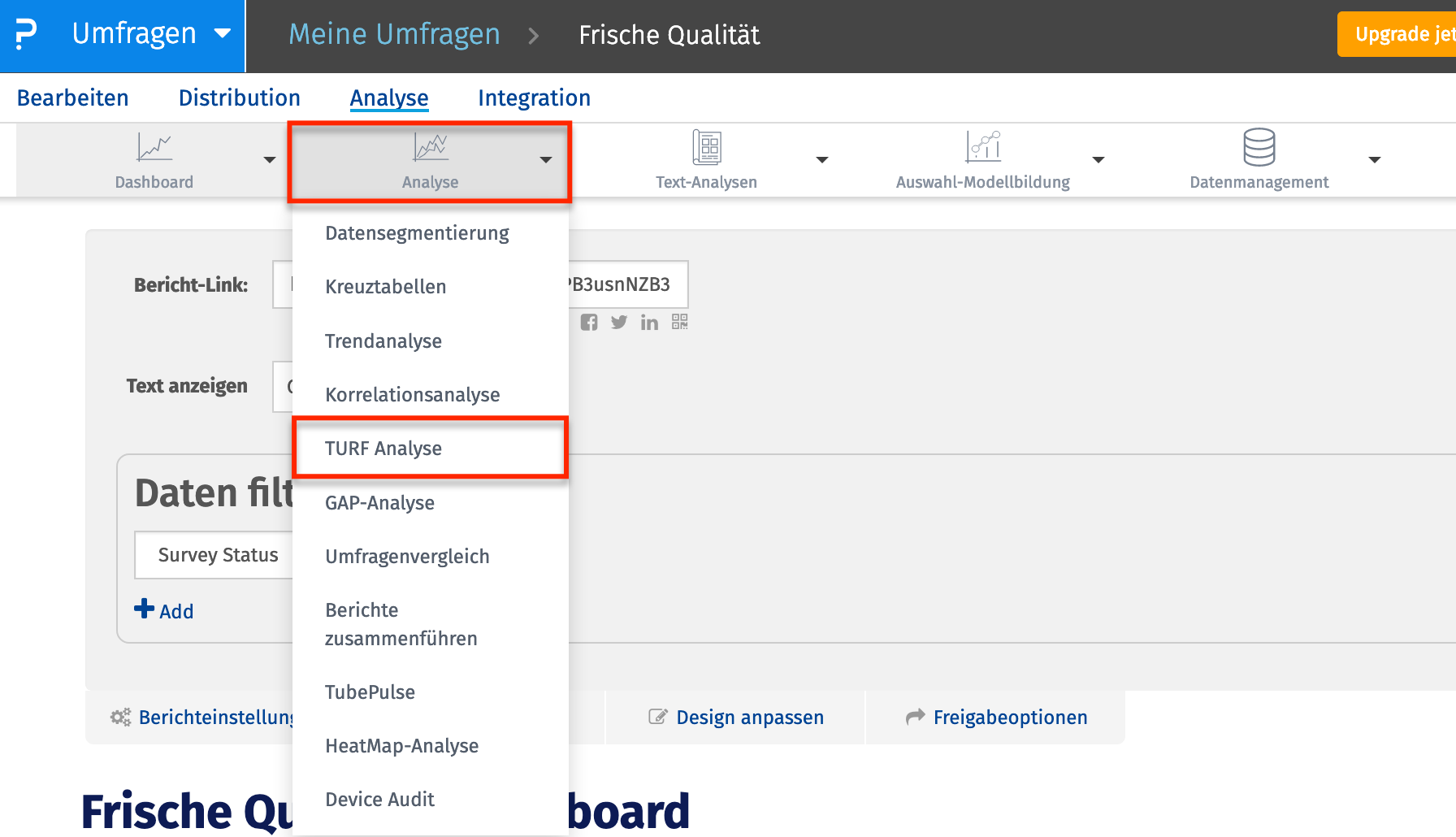Click the Datenmanagement database icon
Screen dimensions: 1456x837
coord(1259,147)
